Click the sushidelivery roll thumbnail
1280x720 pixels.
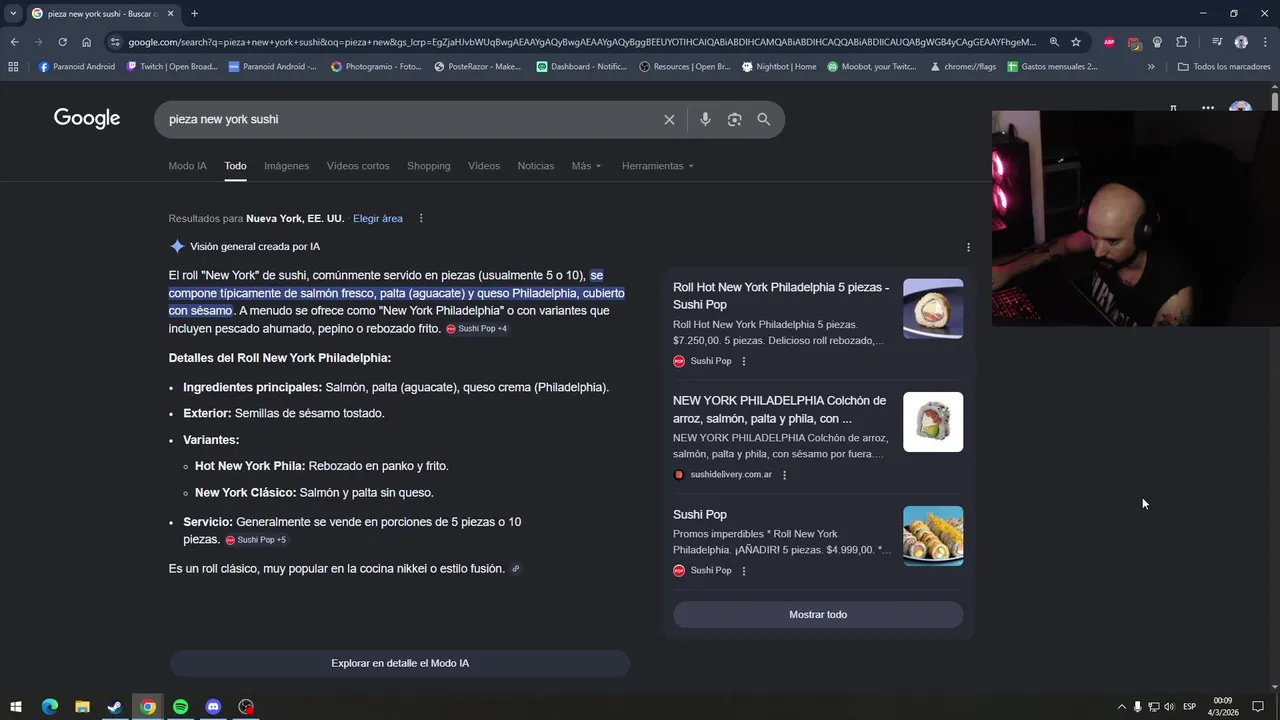pos(933,422)
